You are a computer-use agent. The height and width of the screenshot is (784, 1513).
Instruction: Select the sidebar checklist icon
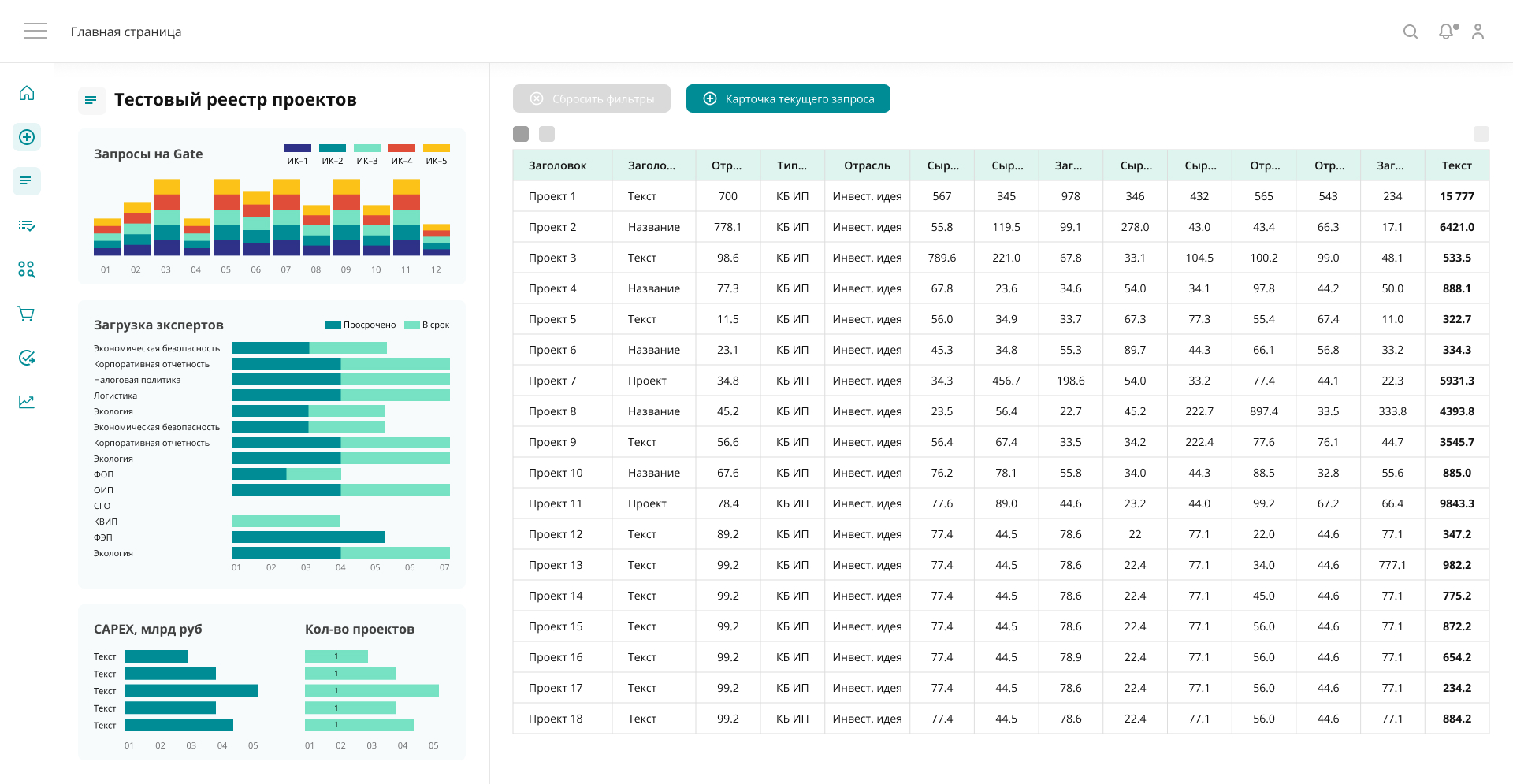coord(27,225)
